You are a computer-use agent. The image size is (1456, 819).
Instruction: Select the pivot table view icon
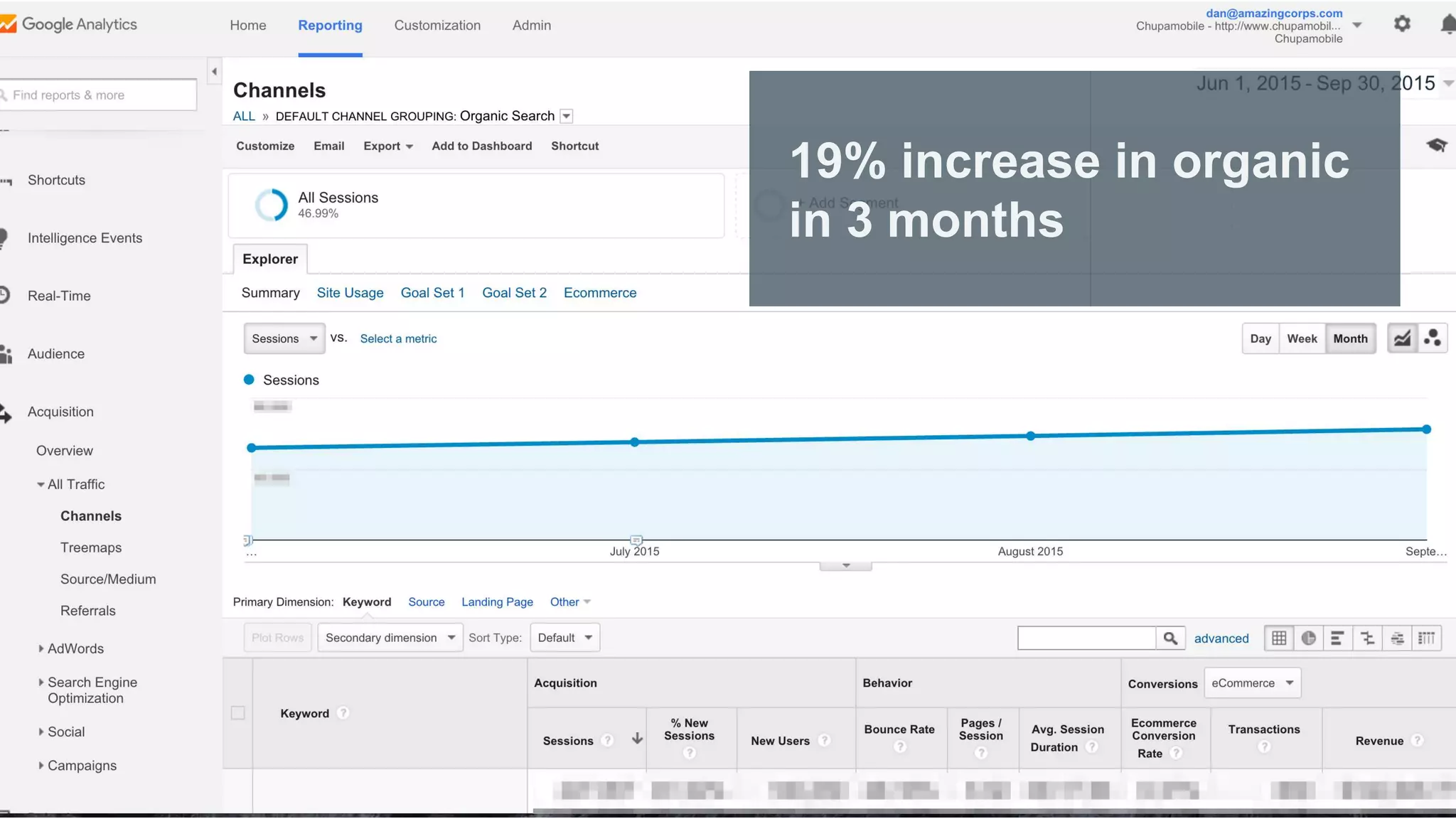coord(1426,638)
